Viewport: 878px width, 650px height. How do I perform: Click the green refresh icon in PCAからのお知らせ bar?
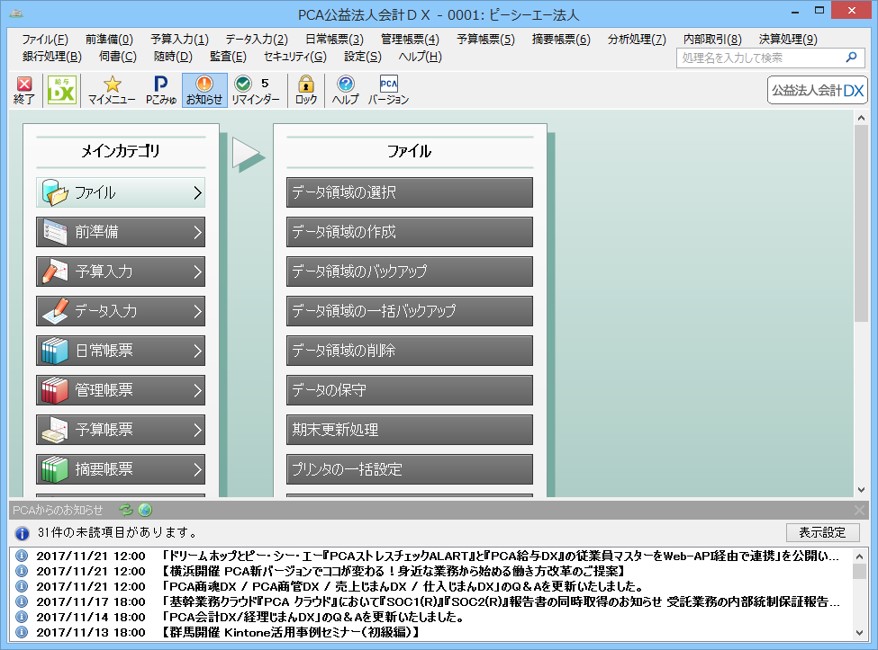[x=127, y=510]
